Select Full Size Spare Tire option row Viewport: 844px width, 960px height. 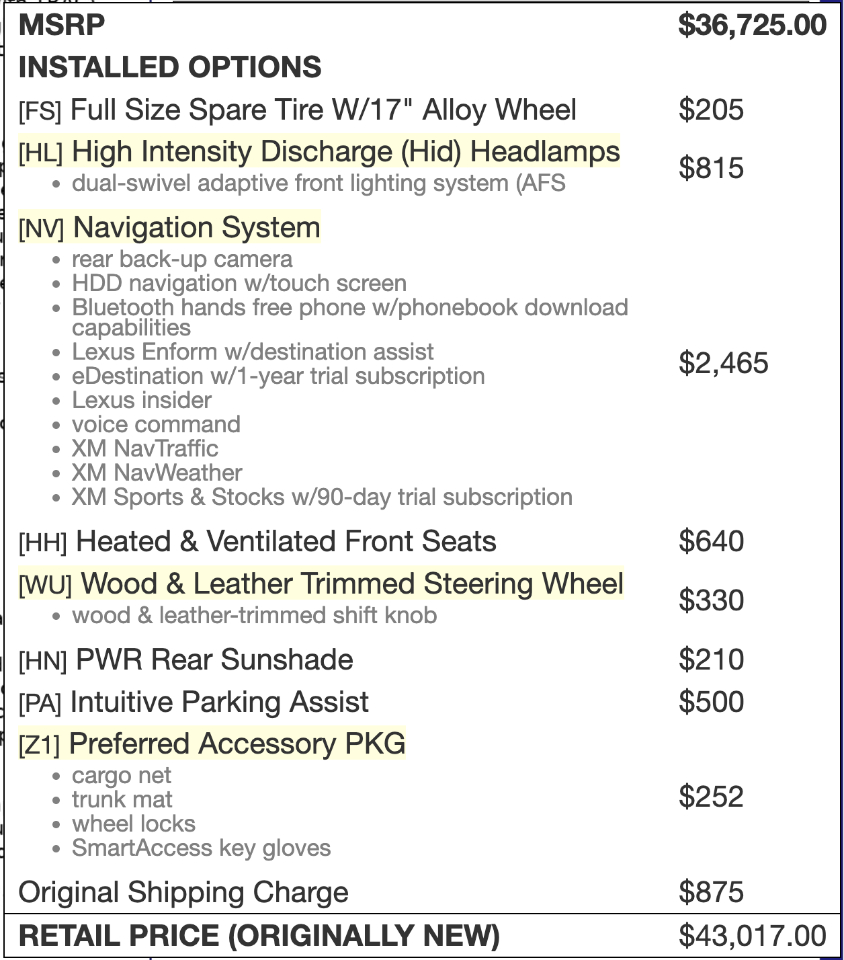point(298,109)
